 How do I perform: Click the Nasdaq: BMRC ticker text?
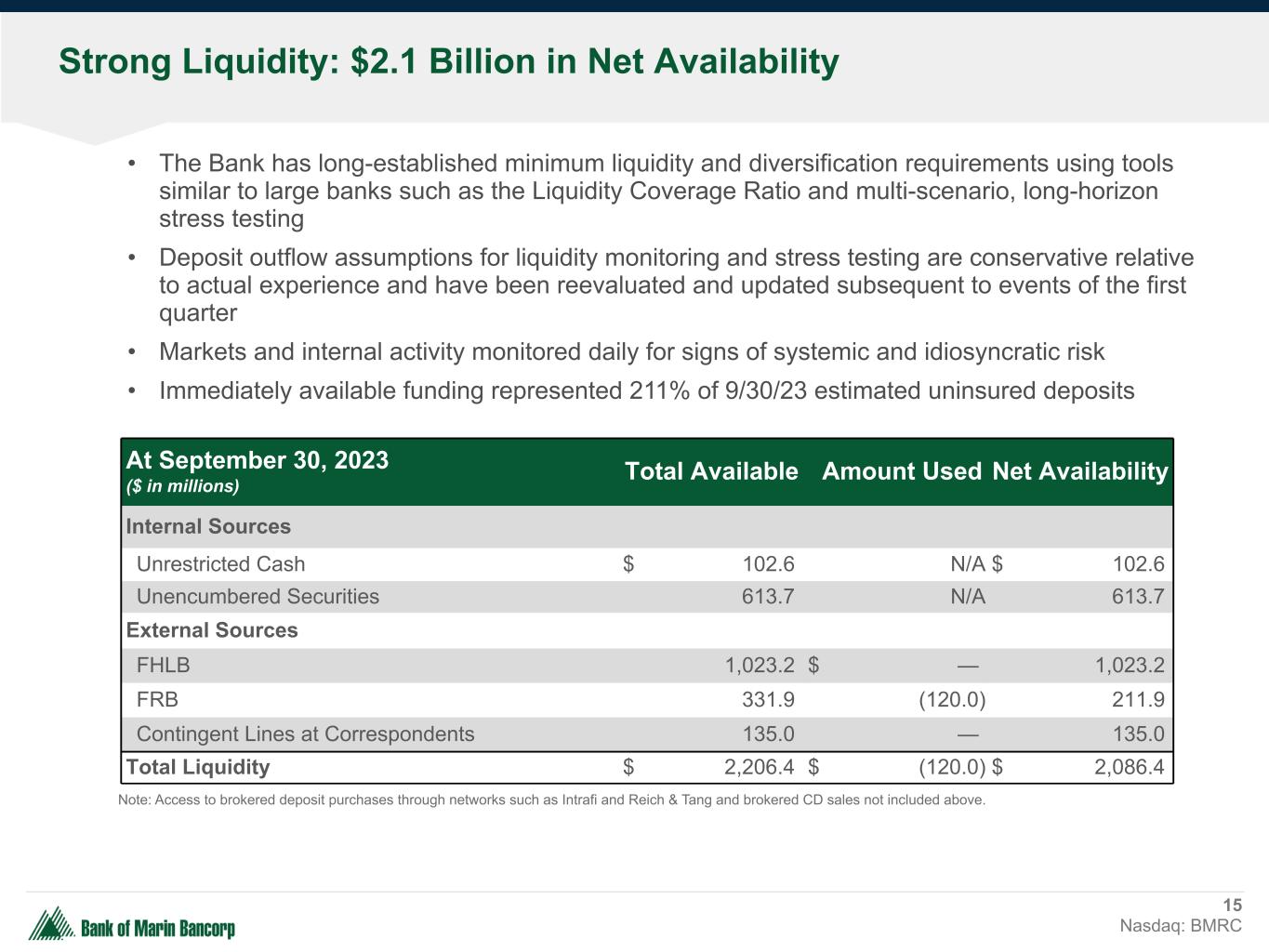click(1180, 926)
